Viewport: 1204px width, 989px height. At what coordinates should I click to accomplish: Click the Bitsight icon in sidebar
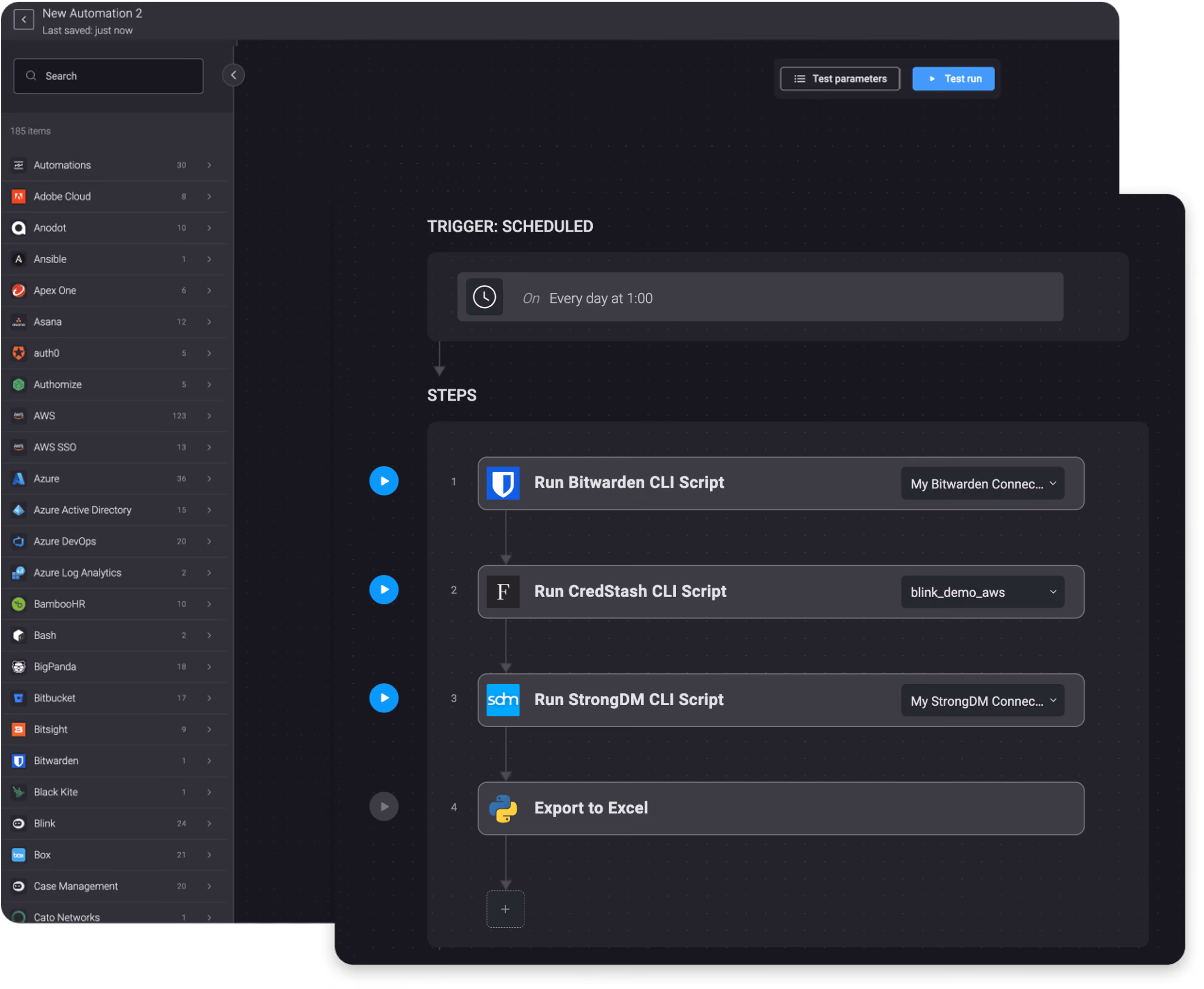click(19, 729)
